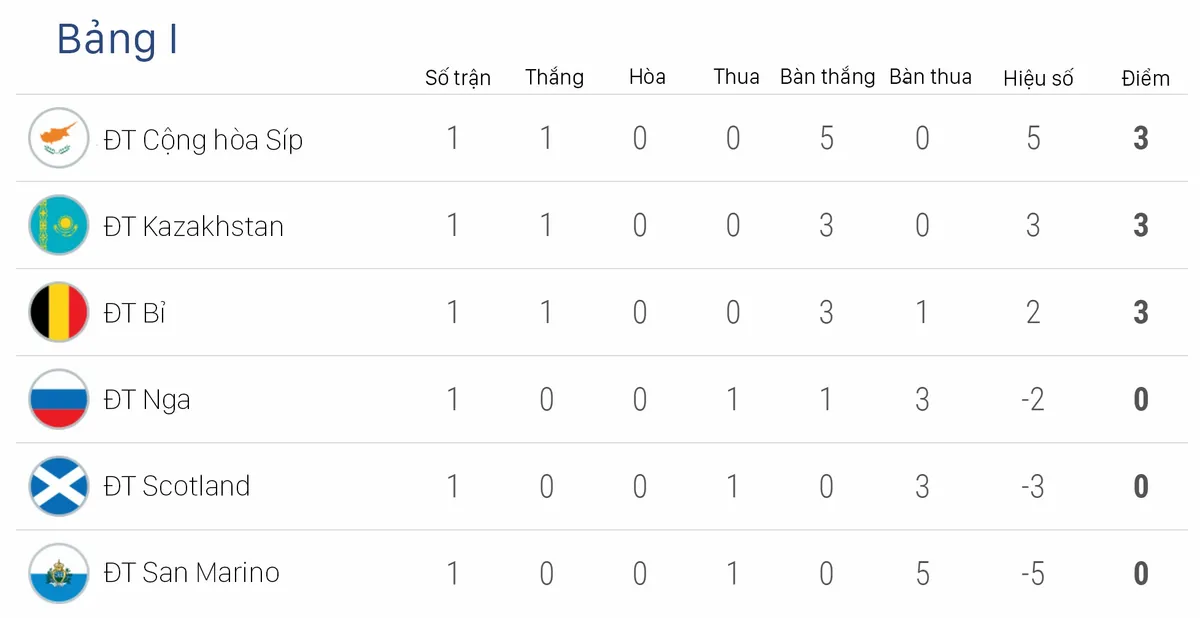1200x618 pixels.
Task: Click the Bảng I heading
Action: coord(117,41)
